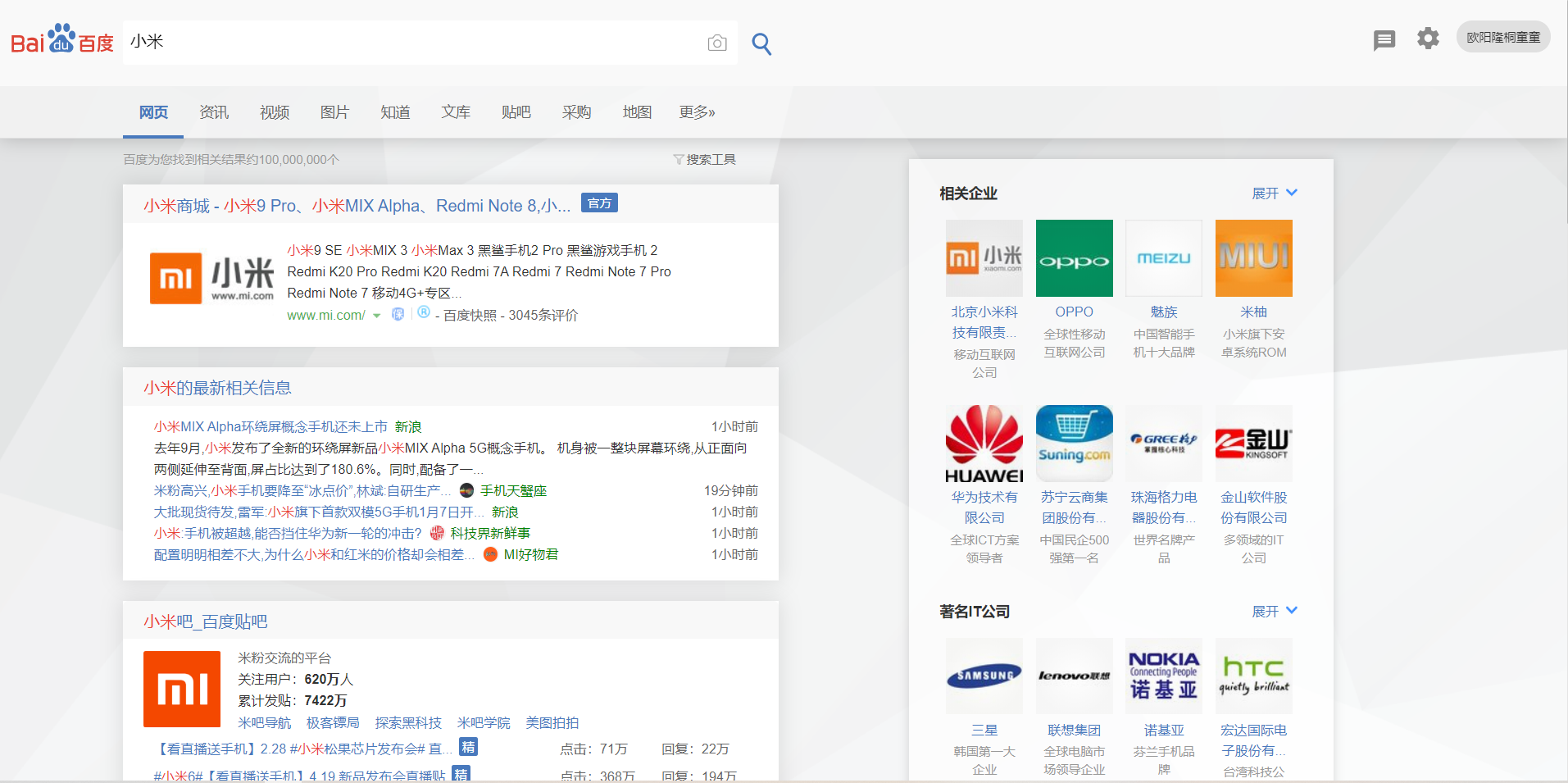Click the circular registered icon after www.mi.com
1568x783 pixels.
pyautogui.click(x=424, y=312)
